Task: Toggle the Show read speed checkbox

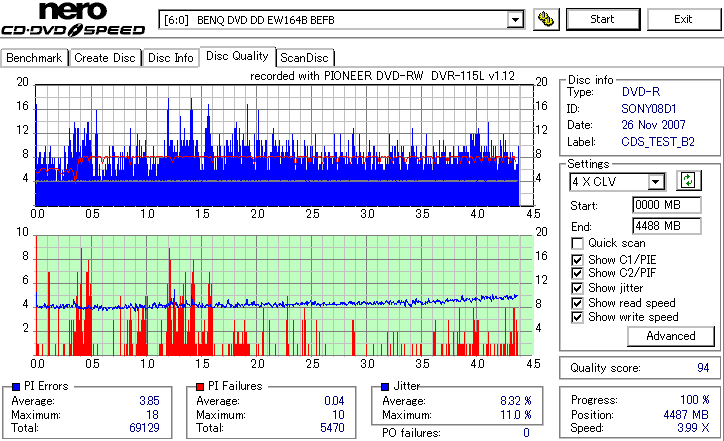Action: (x=577, y=303)
